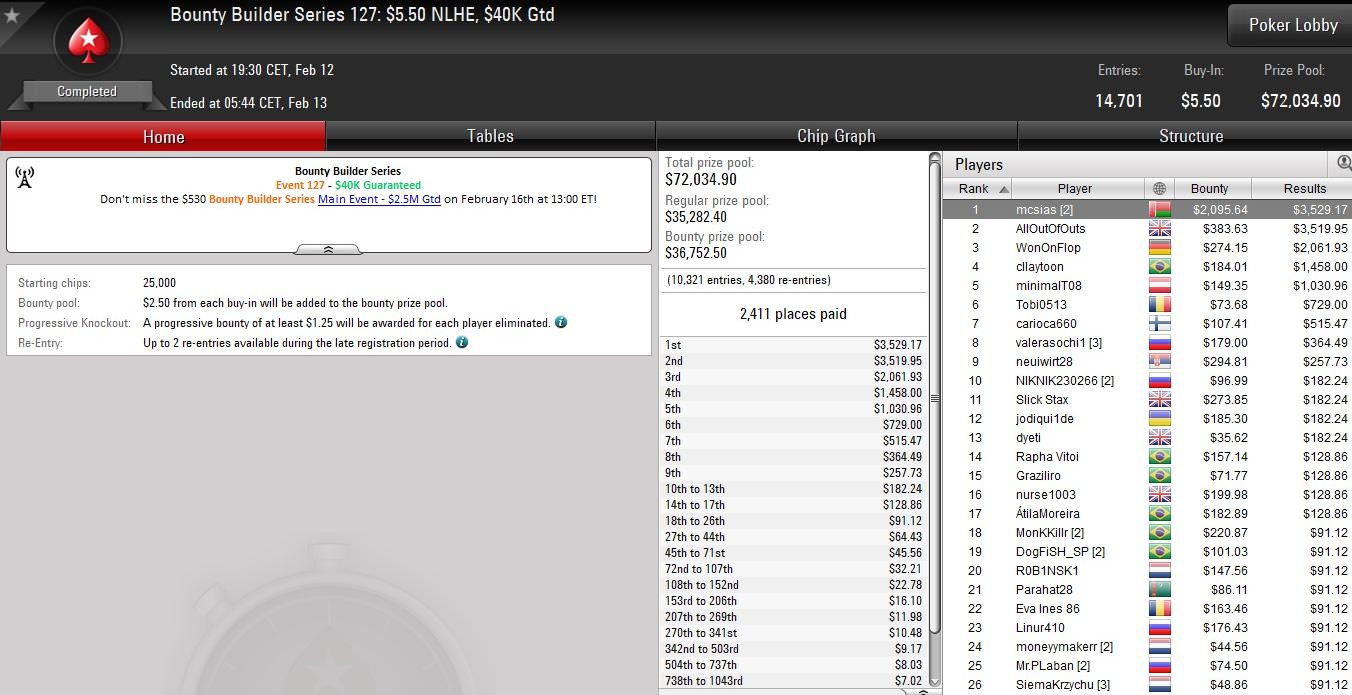The image size is (1352, 695).
Task: Return to the Poker Lobby
Action: [1292, 25]
